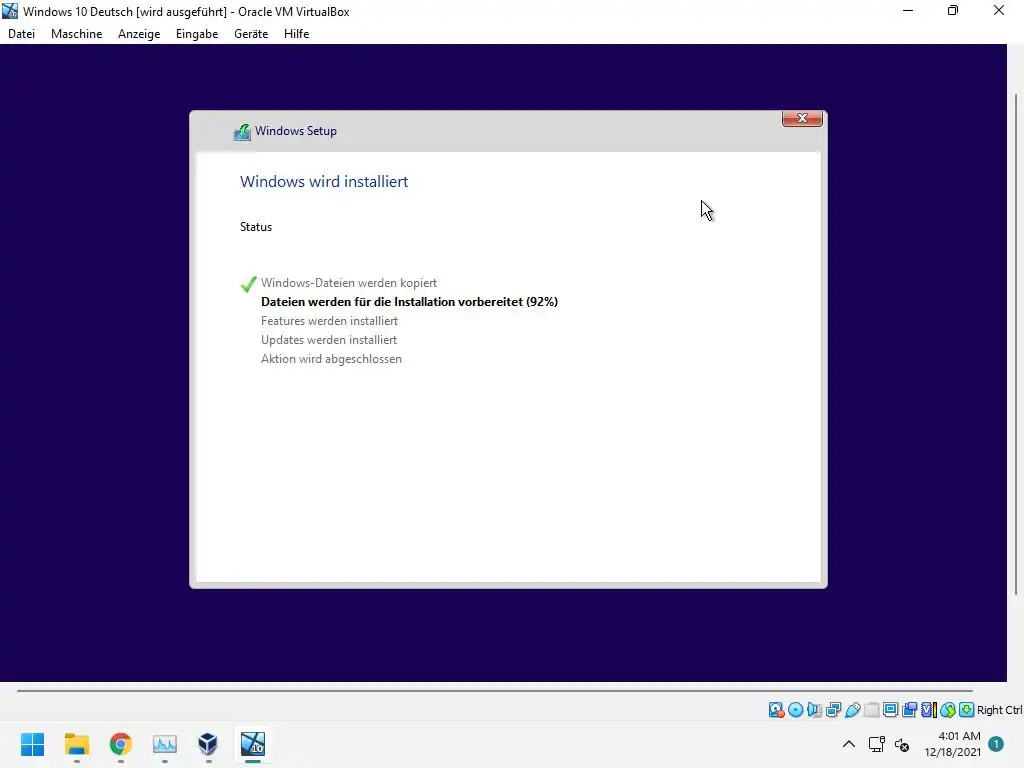1024x768 pixels.
Task: Open Google Chrome from the taskbar
Action: pyautogui.click(x=121, y=744)
